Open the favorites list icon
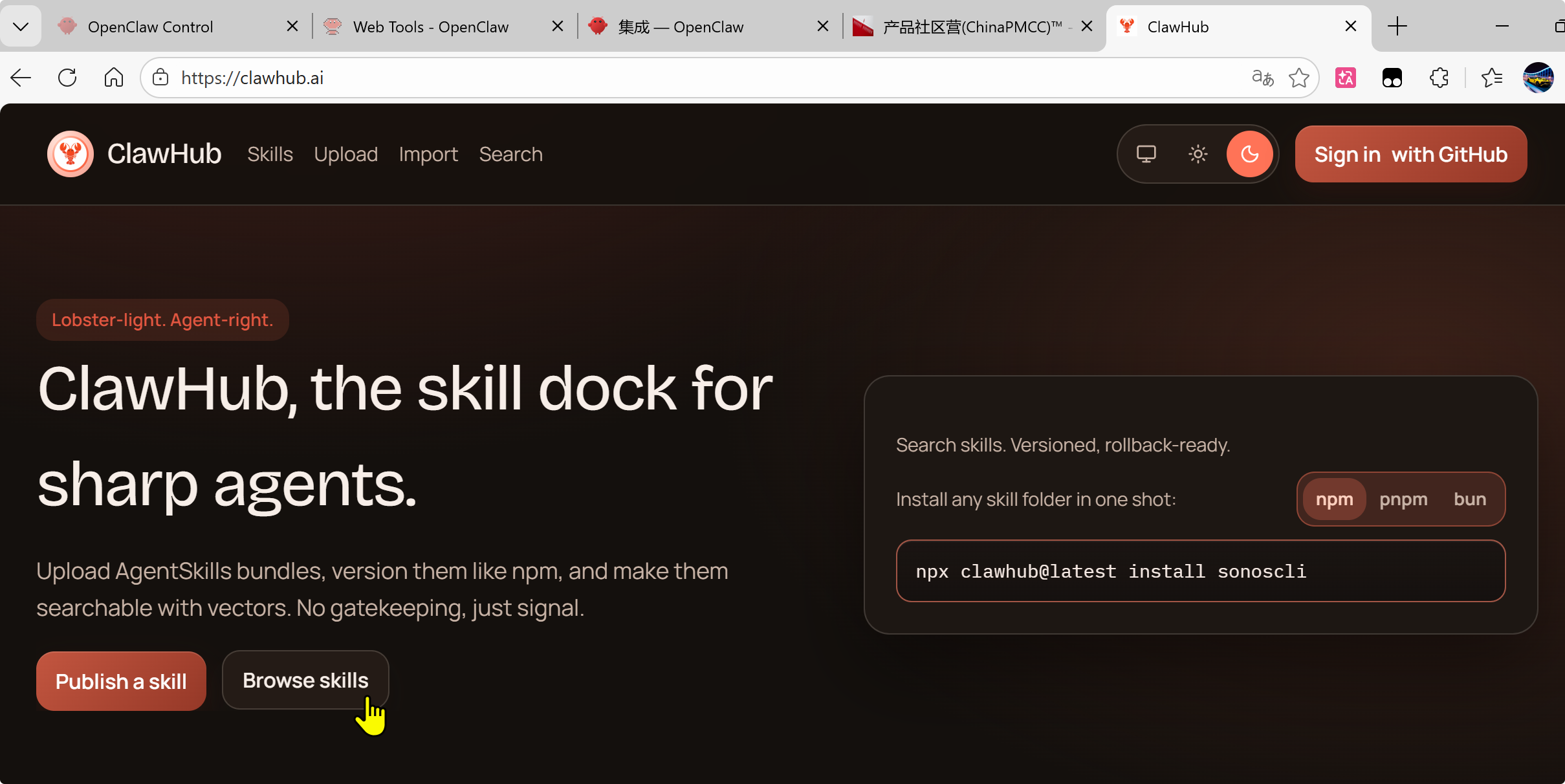This screenshot has width=1565, height=784. tap(1492, 78)
